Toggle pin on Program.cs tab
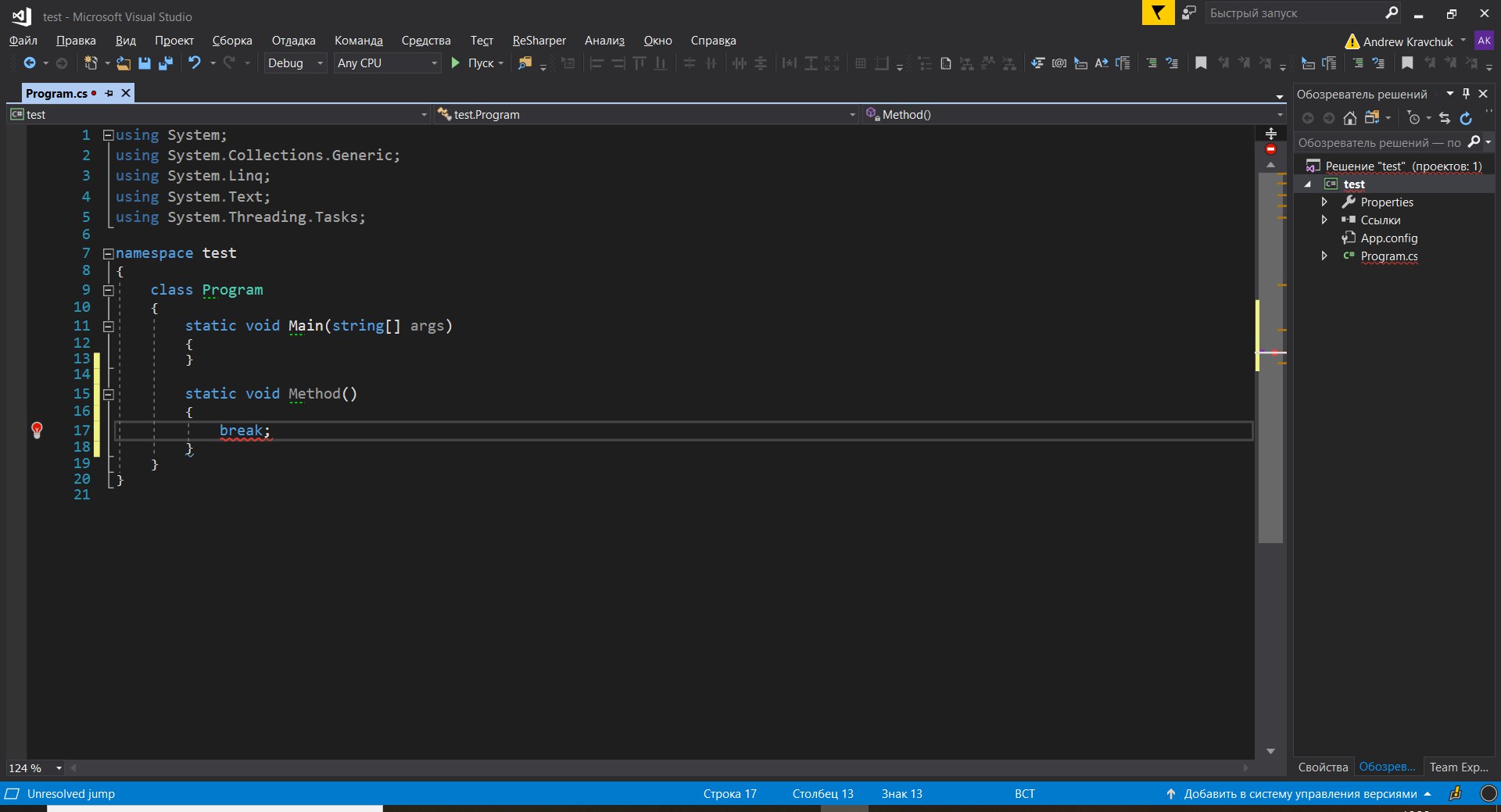This screenshot has width=1501, height=812. tap(109, 94)
